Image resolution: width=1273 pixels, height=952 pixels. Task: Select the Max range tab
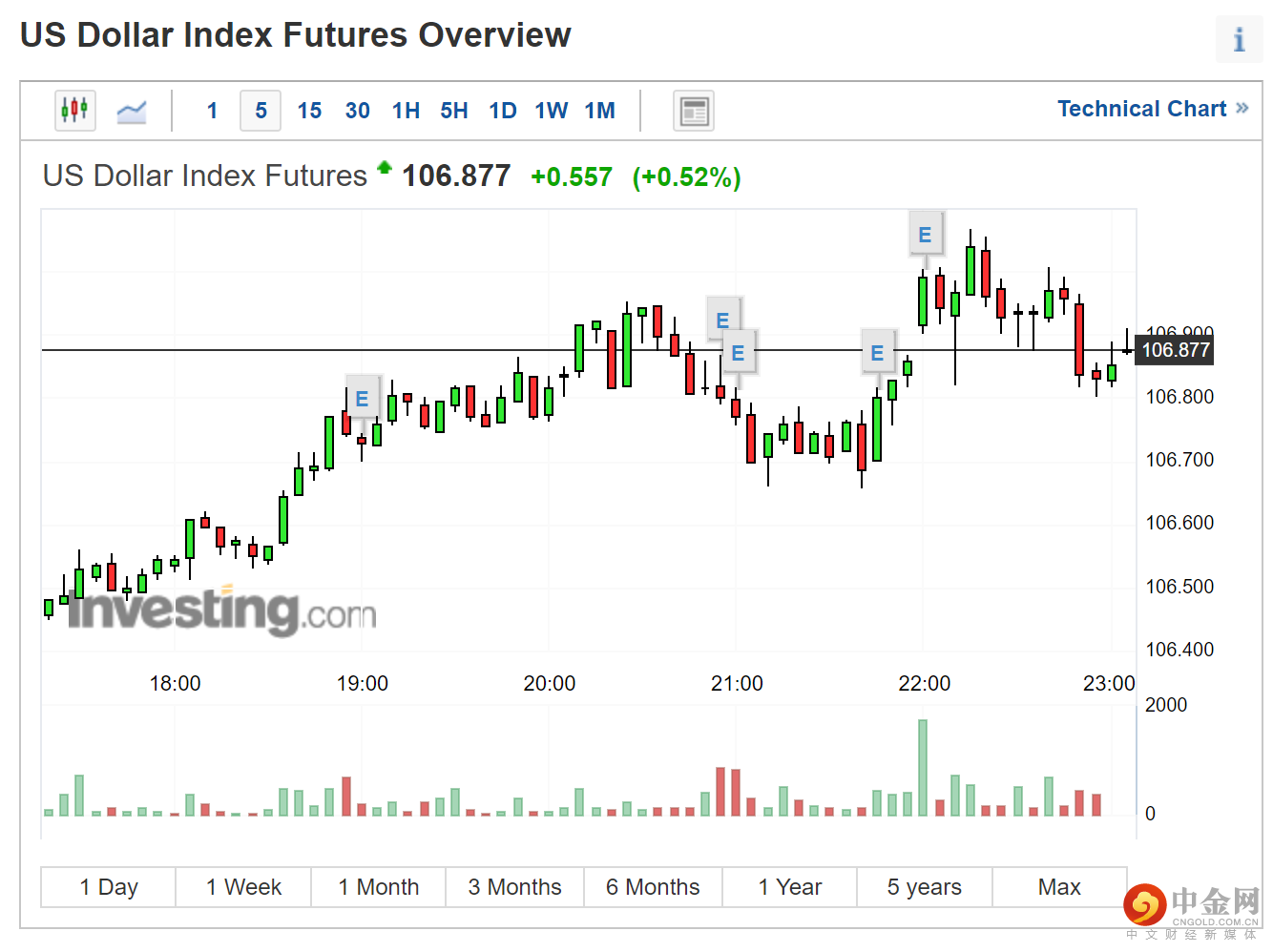coord(1059,887)
